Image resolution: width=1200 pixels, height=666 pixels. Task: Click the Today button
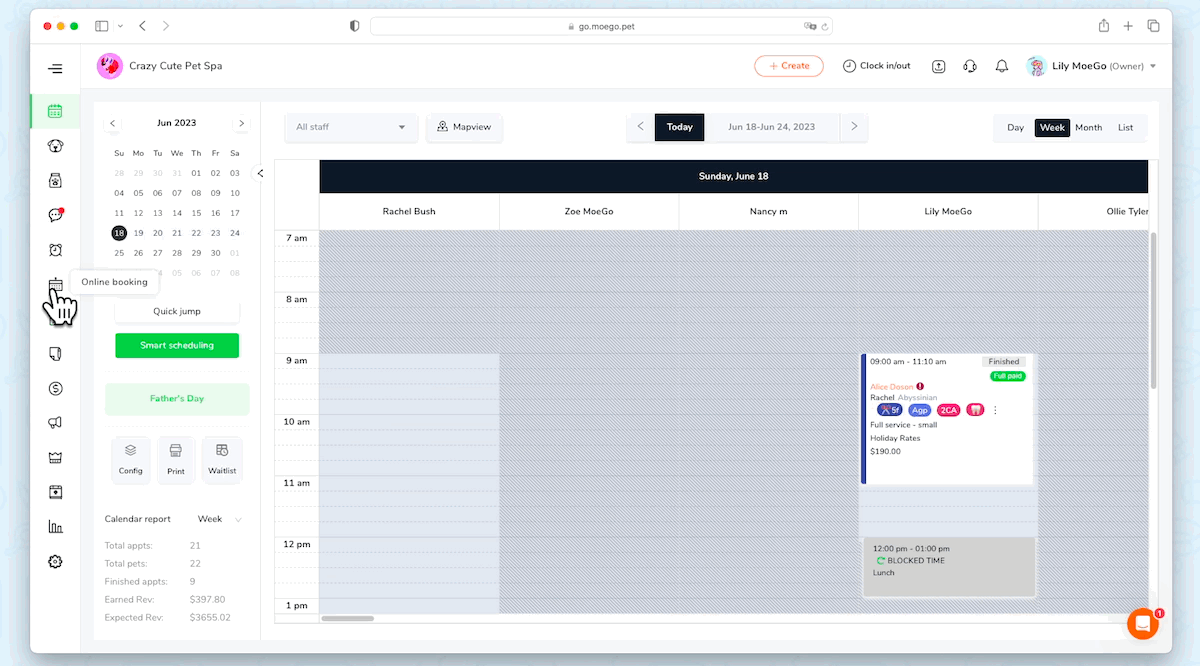coord(680,127)
